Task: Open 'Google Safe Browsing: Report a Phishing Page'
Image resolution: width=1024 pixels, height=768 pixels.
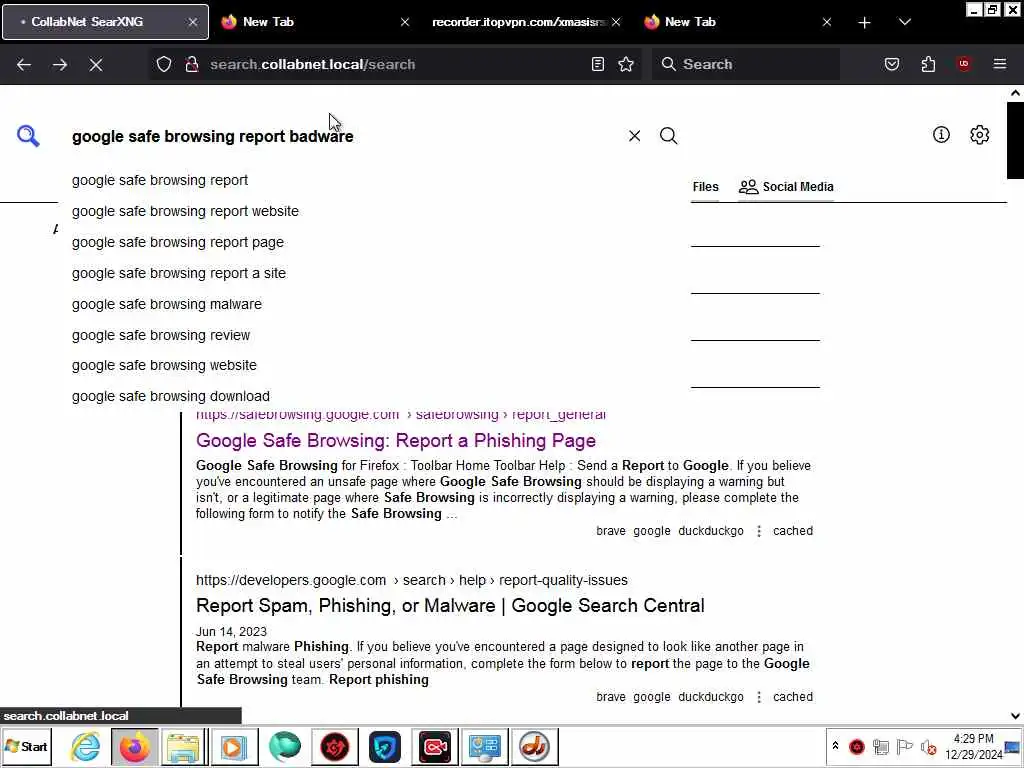Action: (396, 441)
